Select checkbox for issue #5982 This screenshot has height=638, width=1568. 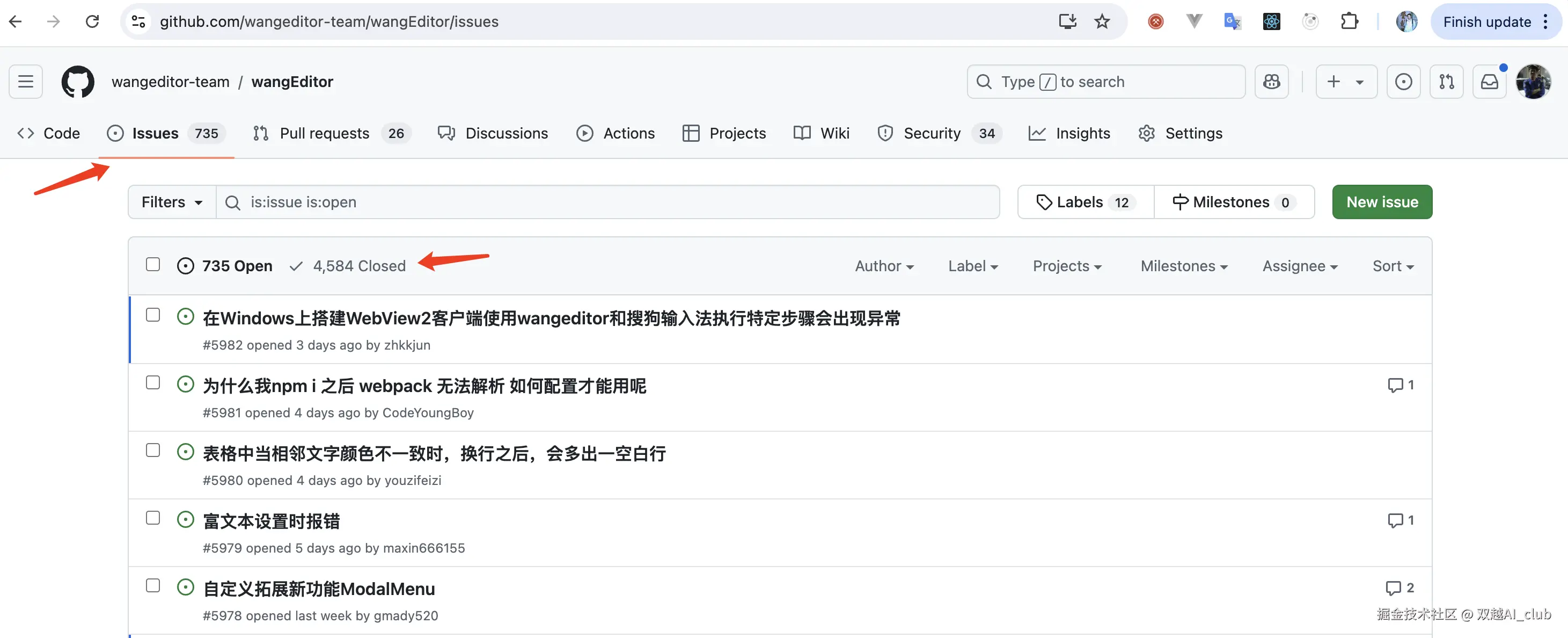pos(153,315)
